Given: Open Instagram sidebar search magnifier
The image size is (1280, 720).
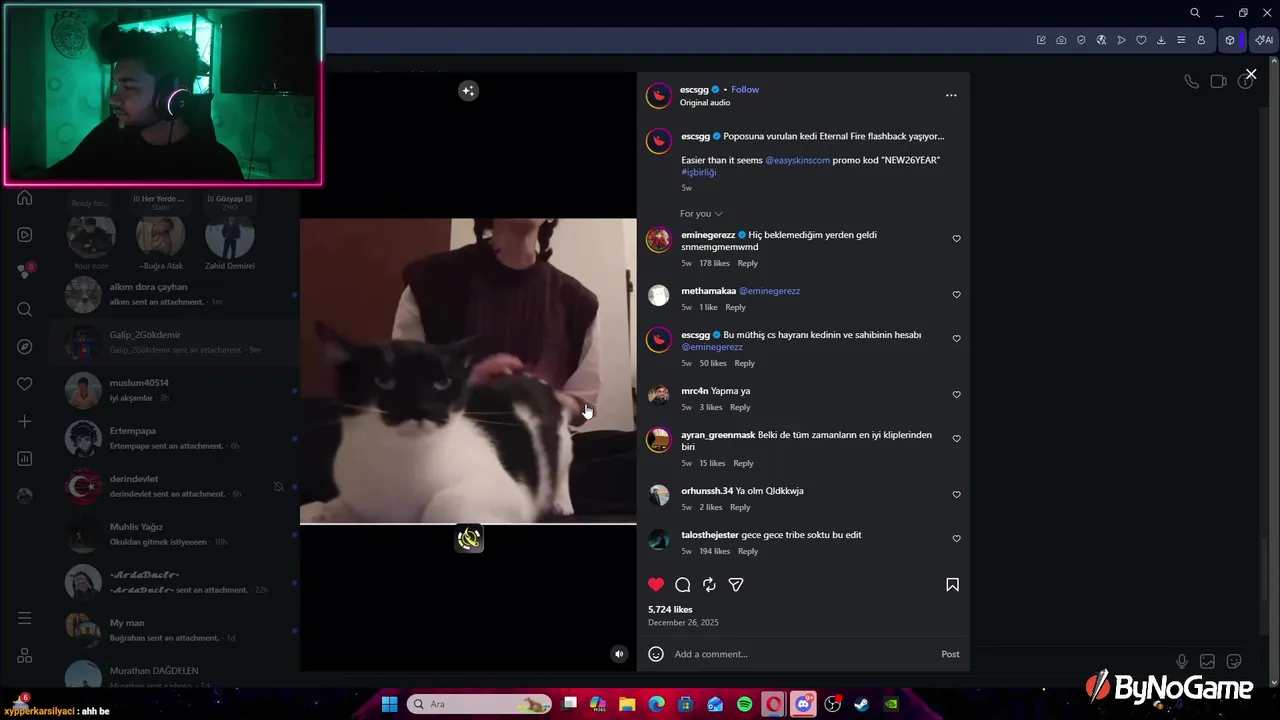Looking at the screenshot, I should tap(25, 309).
